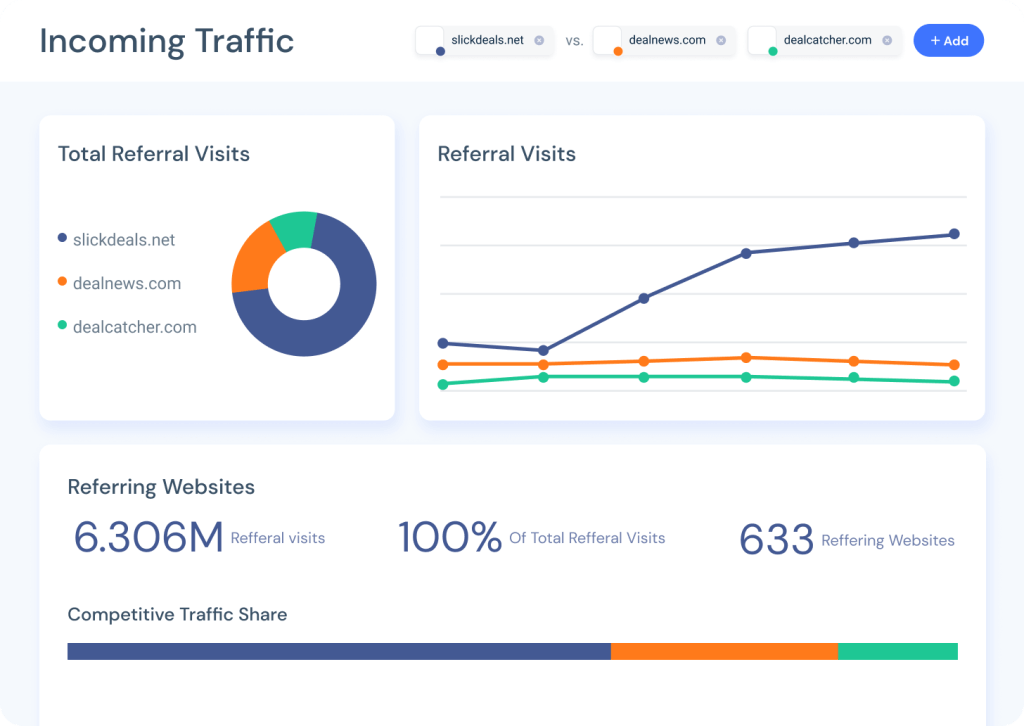Click the leftmost orange point on the line chart

443,364
